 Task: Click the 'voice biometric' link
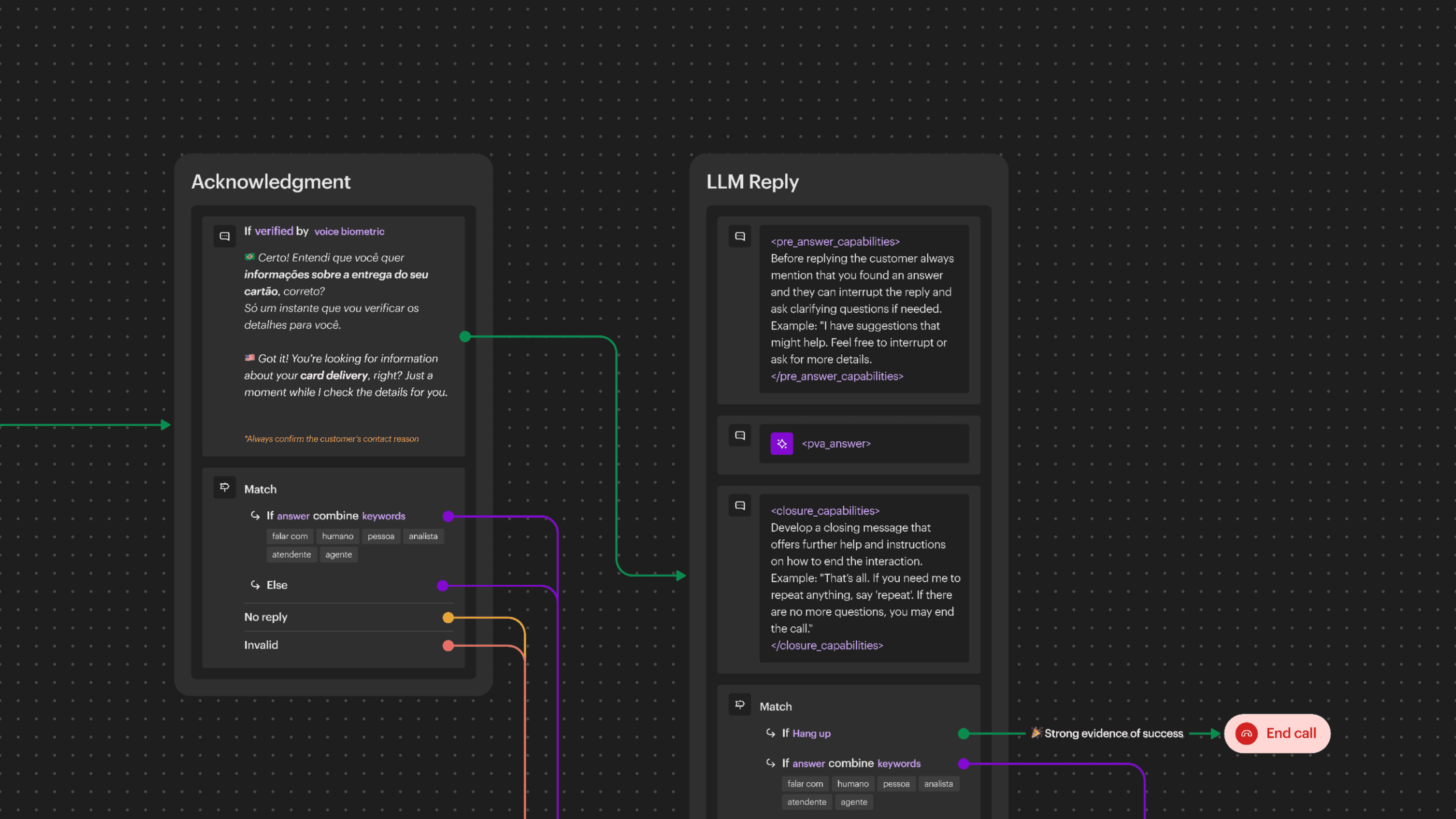pos(349,232)
